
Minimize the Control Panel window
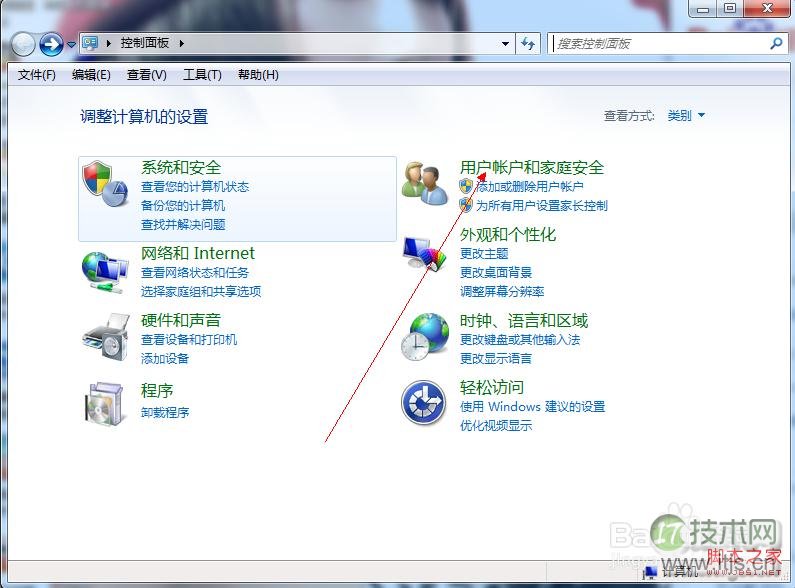(703, 8)
